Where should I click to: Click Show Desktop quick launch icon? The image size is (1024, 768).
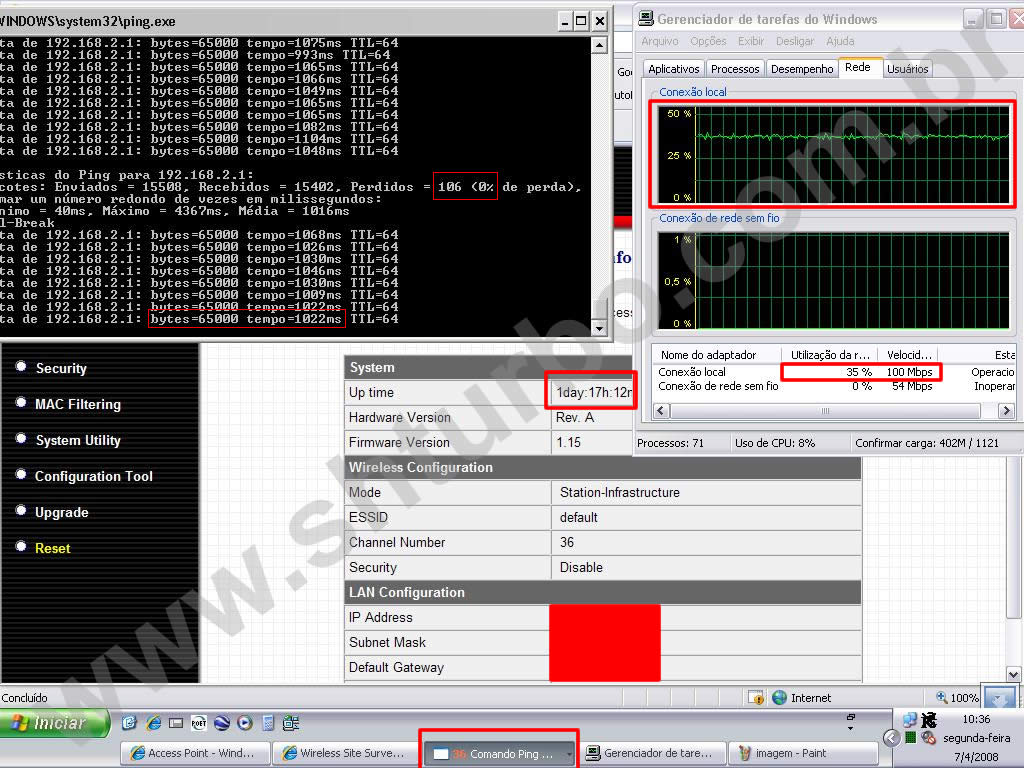coord(176,723)
